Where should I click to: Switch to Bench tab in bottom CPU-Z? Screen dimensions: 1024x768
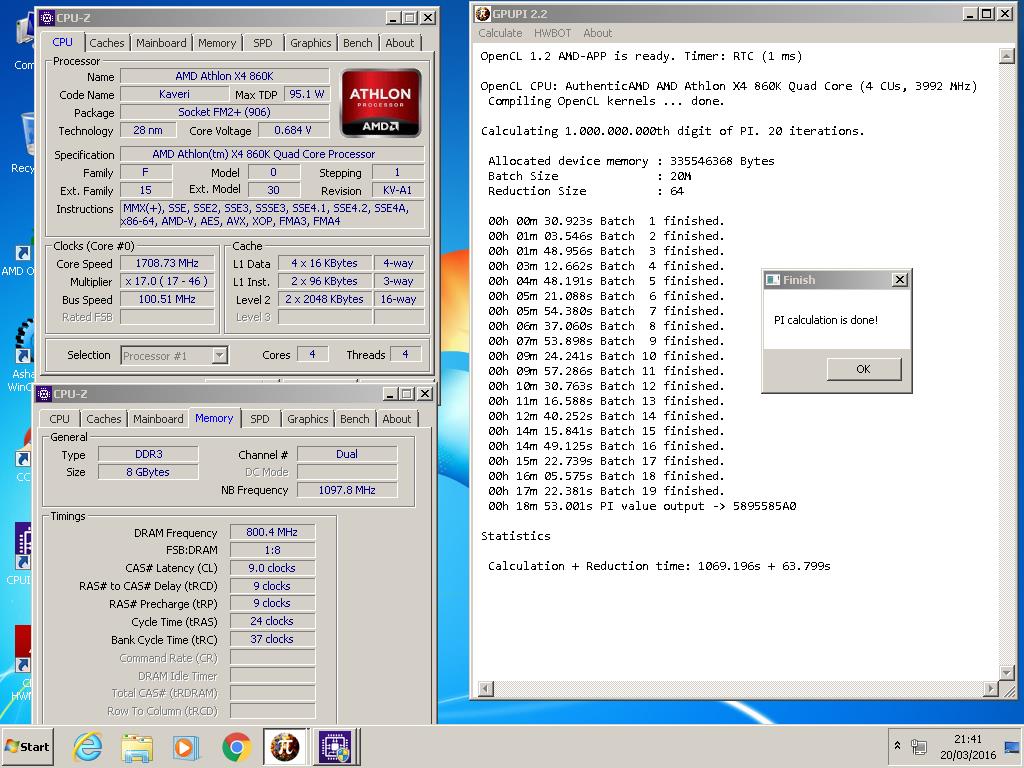point(355,419)
